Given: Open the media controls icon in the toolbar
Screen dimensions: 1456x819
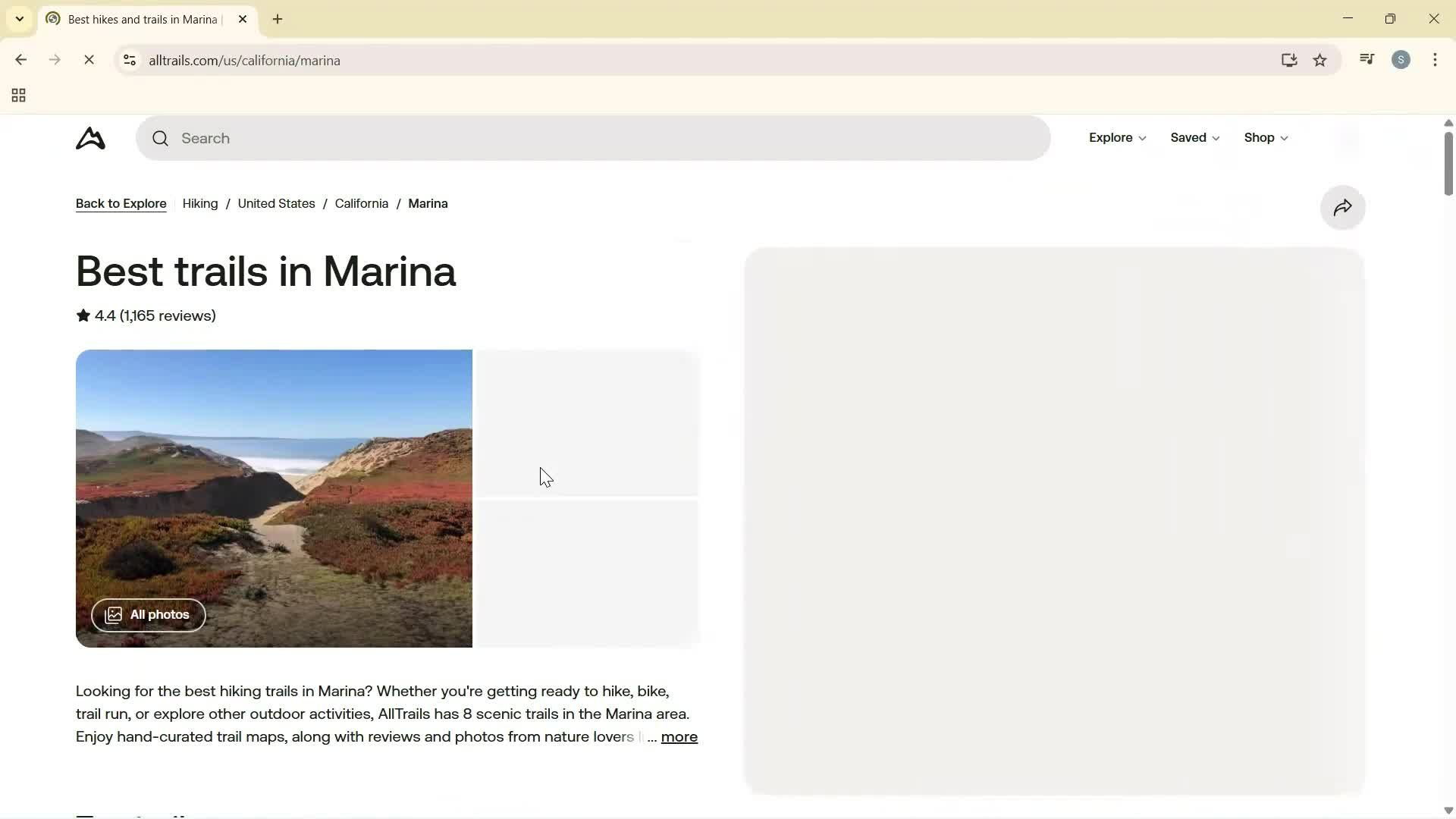Looking at the screenshot, I should [1367, 59].
